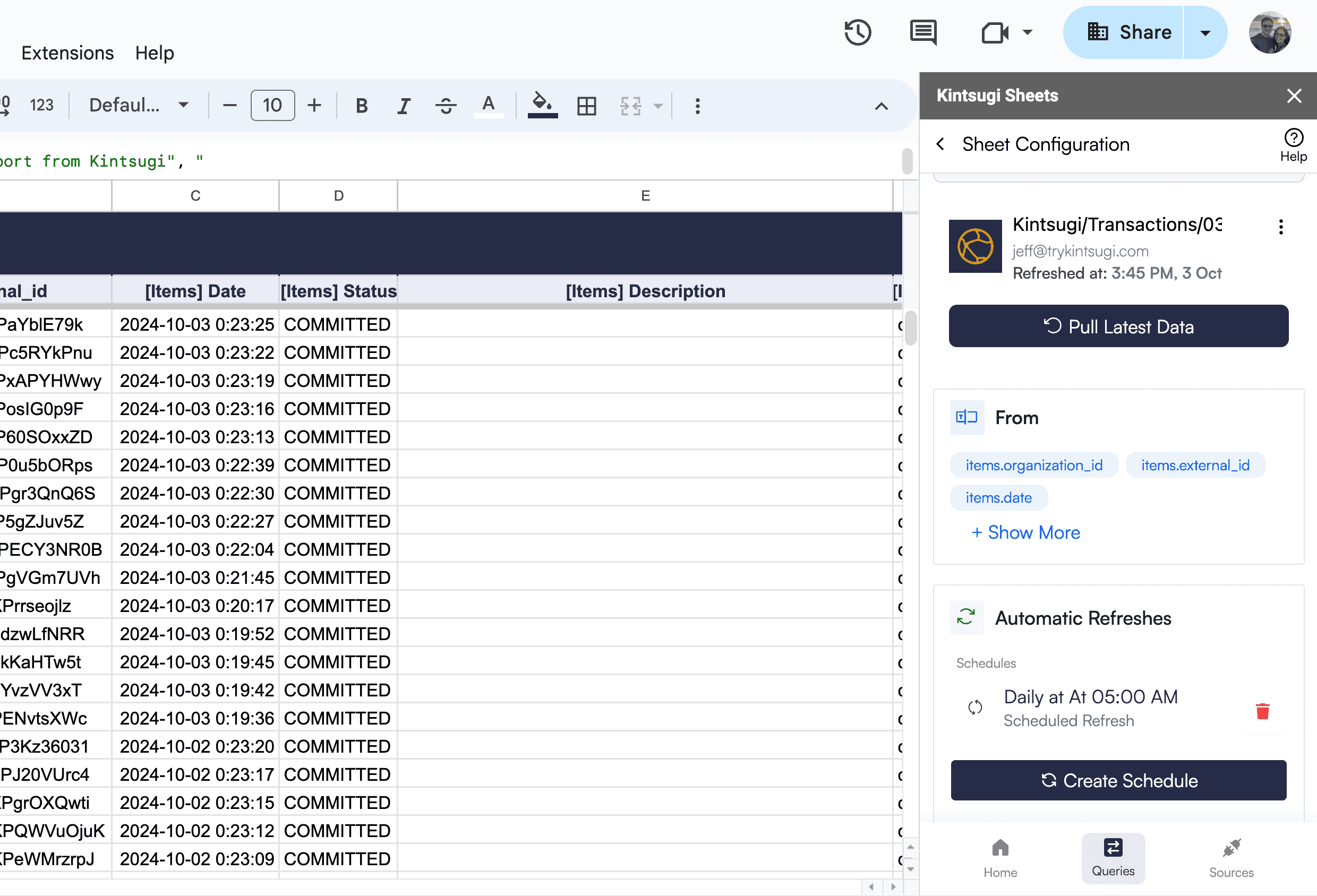The image size is (1317, 896).
Task: Delete the daily 05:00 AM schedule
Action: [x=1262, y=711]
